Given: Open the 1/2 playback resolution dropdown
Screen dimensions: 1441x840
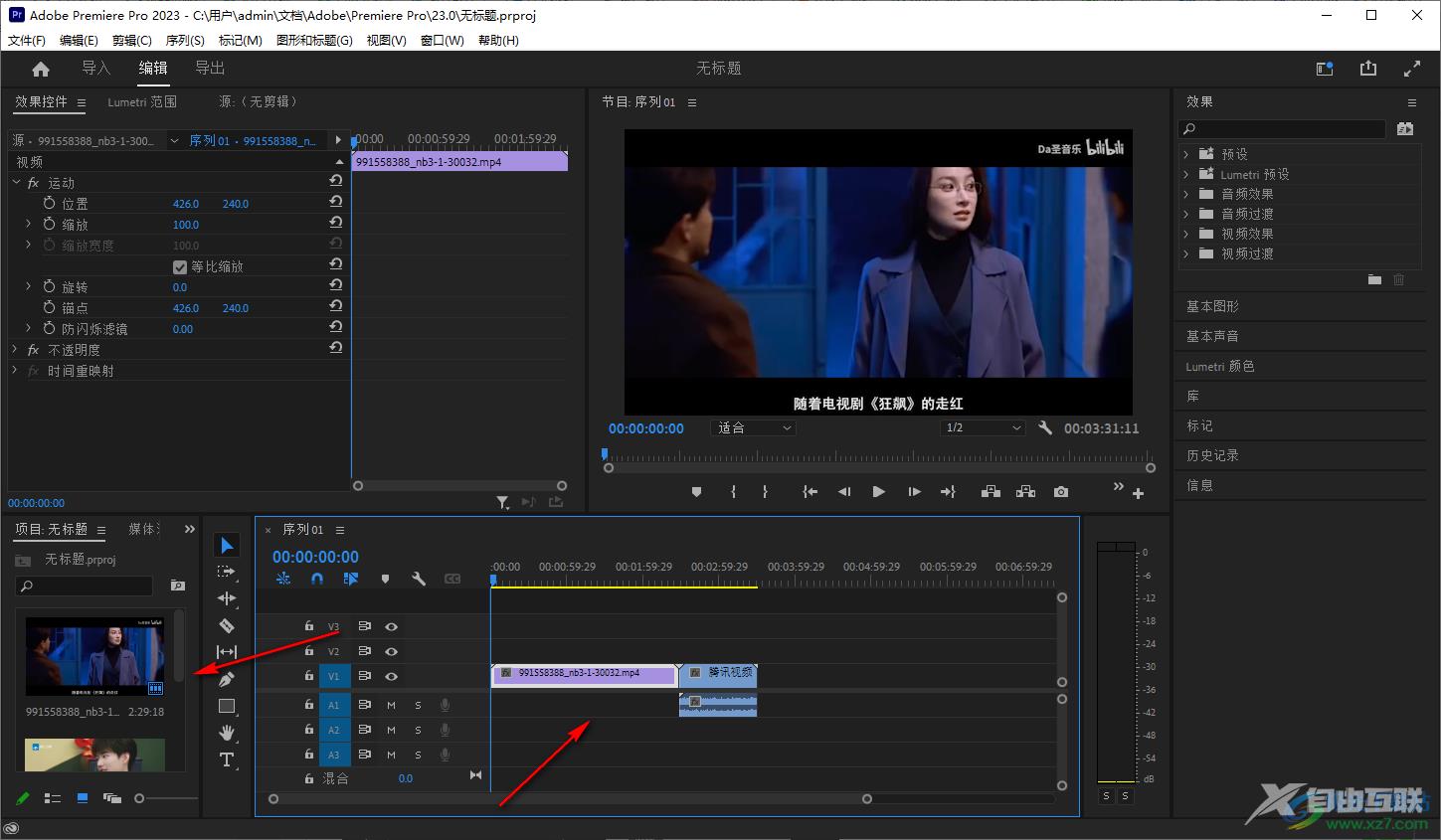Looking at the screenshot, I should click(x=983, y=427).
